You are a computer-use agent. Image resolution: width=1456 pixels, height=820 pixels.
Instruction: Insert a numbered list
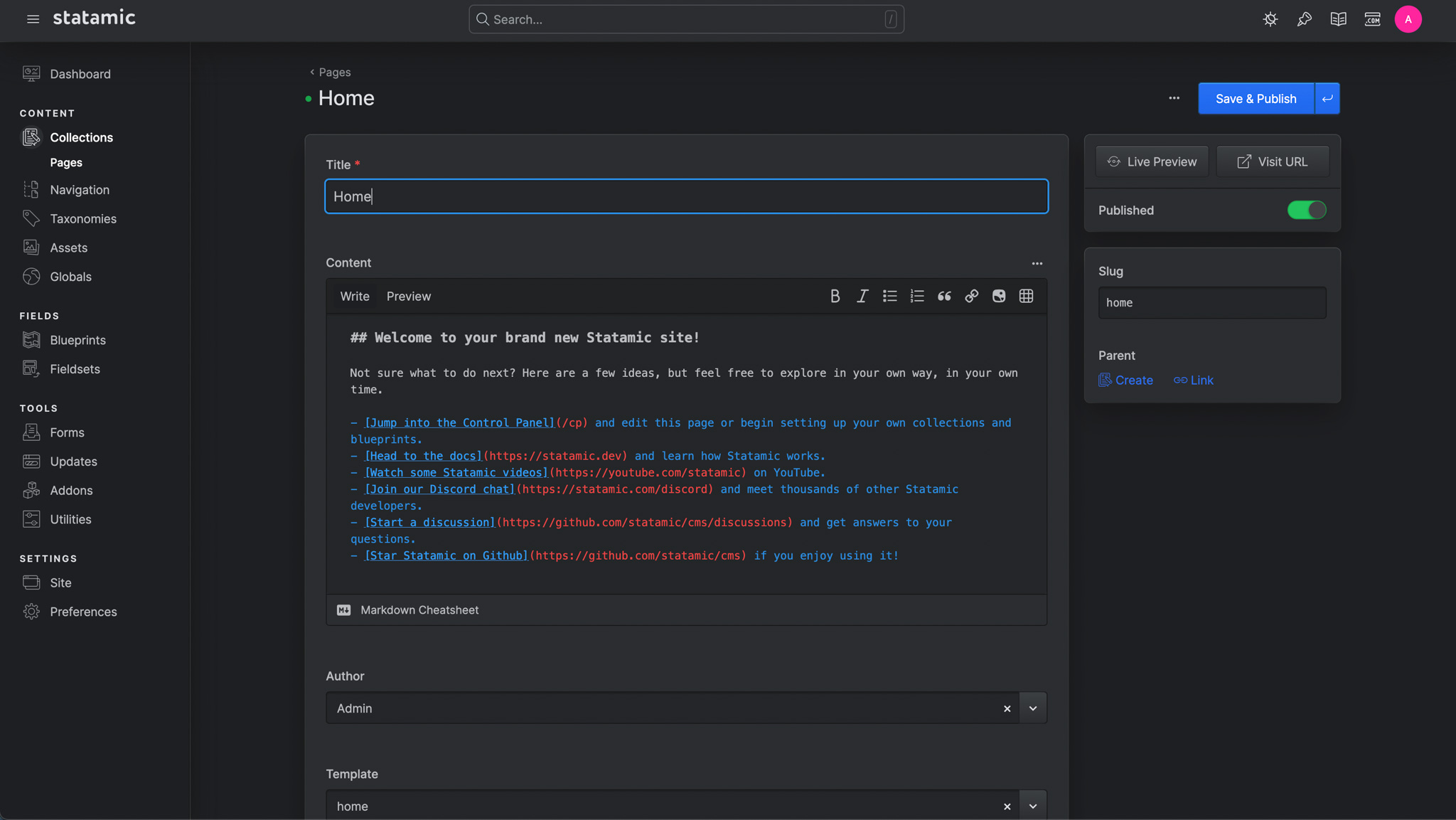tap(917, 297)
